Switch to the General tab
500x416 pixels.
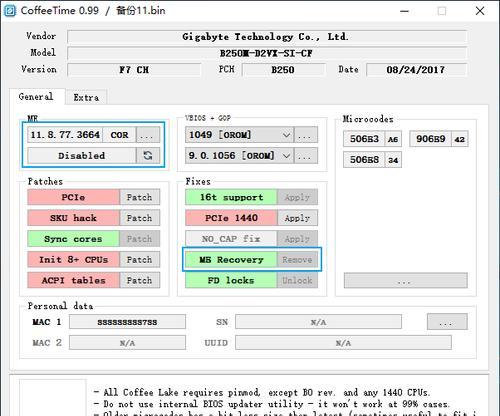[36, 97]
